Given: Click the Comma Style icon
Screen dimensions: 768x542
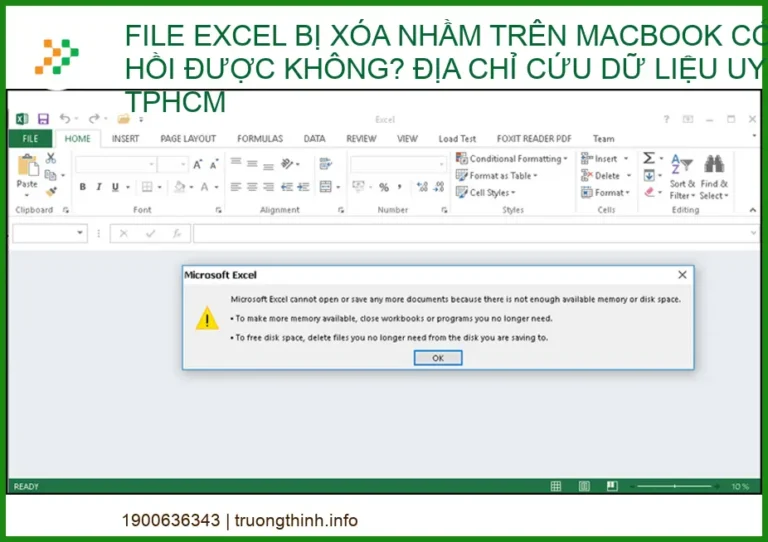Looking at the screenshot, I should point(400,187).
